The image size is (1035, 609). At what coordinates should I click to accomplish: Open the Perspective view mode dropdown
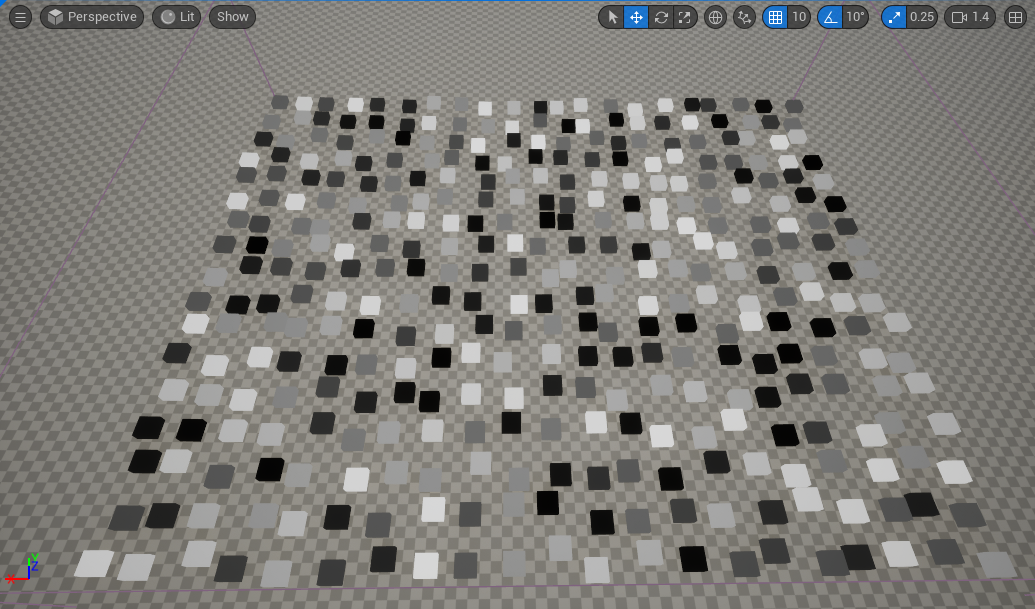point(92,17)
